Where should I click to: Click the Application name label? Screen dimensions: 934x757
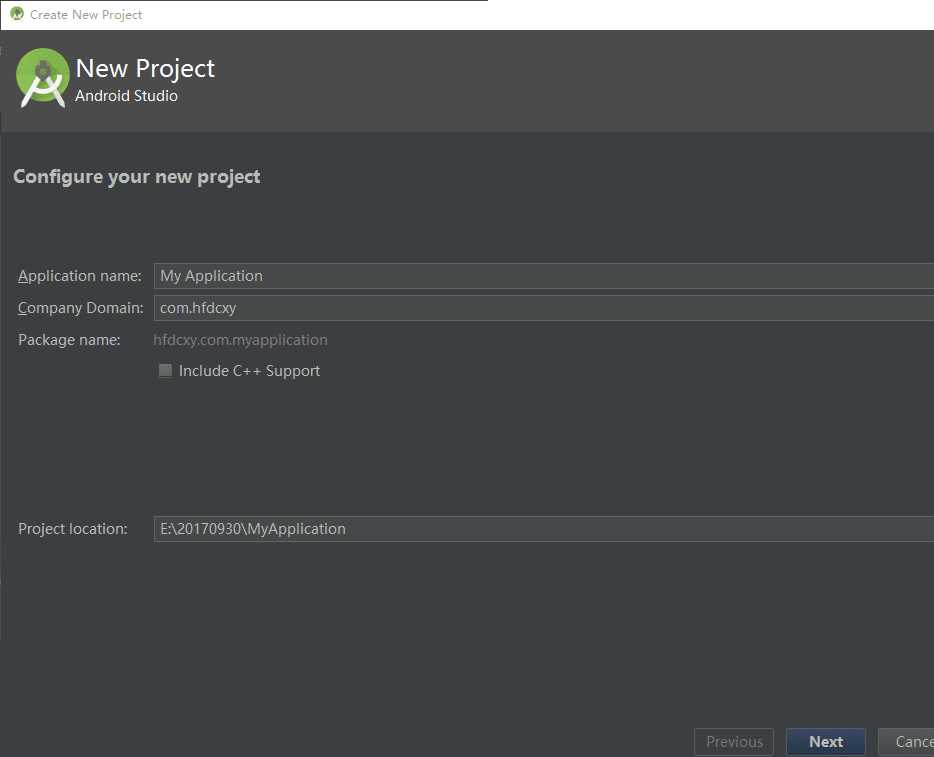pos(80,276)
